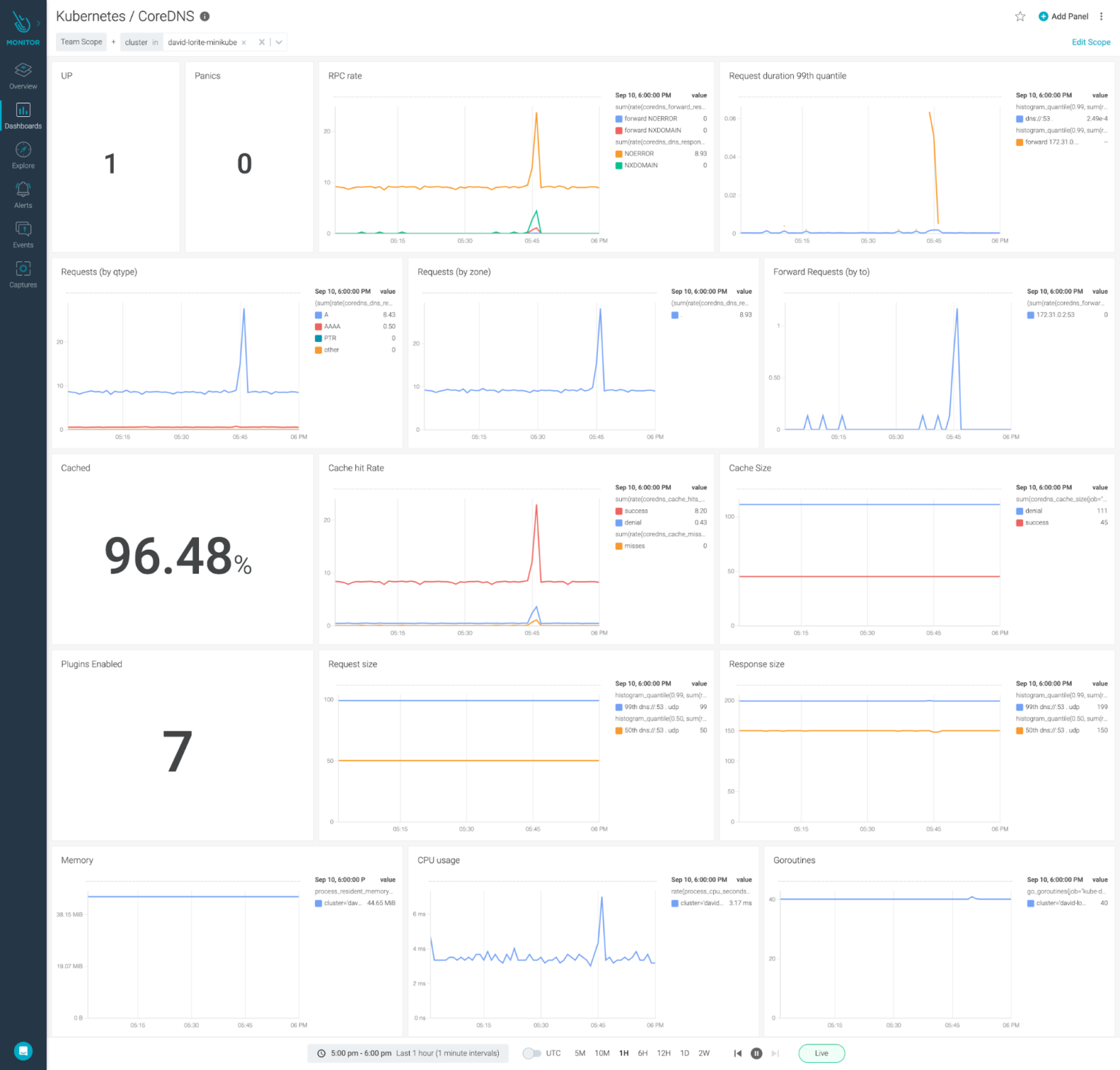1120x1070 pixels.
Task: Click the Cached 96.48% value
Action: tap(178, 556)
